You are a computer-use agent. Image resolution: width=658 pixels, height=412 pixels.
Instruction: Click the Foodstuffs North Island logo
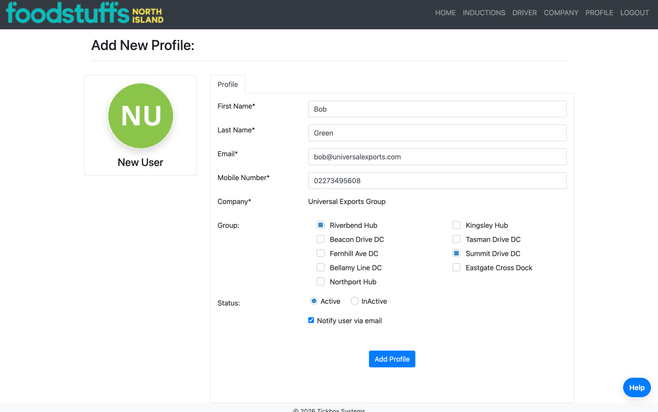[85, 13]
